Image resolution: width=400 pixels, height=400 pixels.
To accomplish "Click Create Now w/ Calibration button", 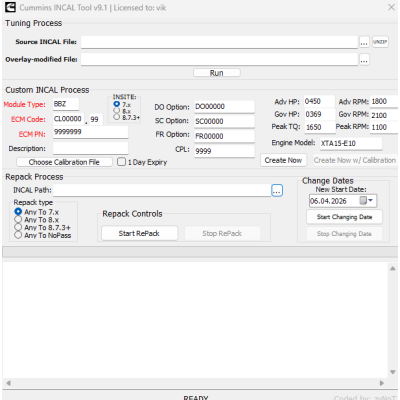I will point(355,160).
